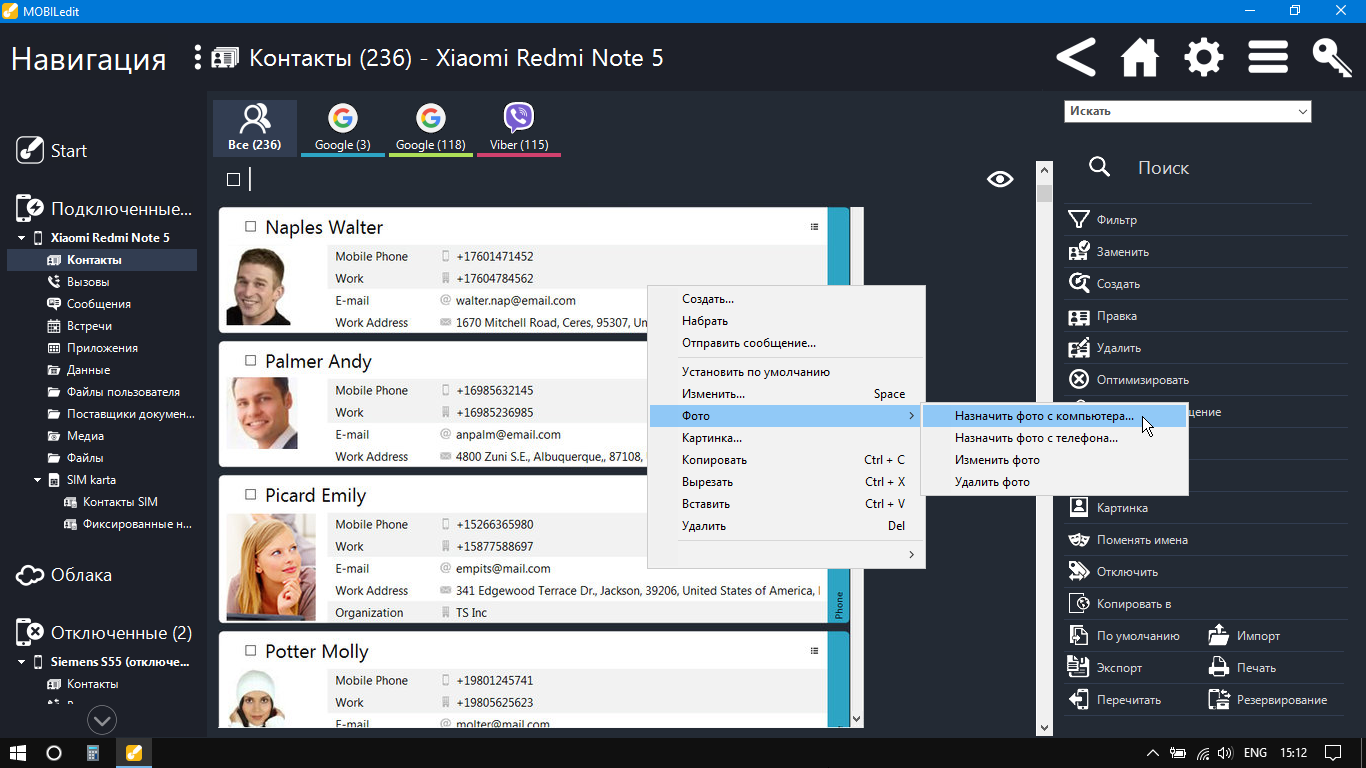Screen dimensions: 1366x768
Task: Collapse the Siemens S55 tree node
Action: [x=22, y=662]
